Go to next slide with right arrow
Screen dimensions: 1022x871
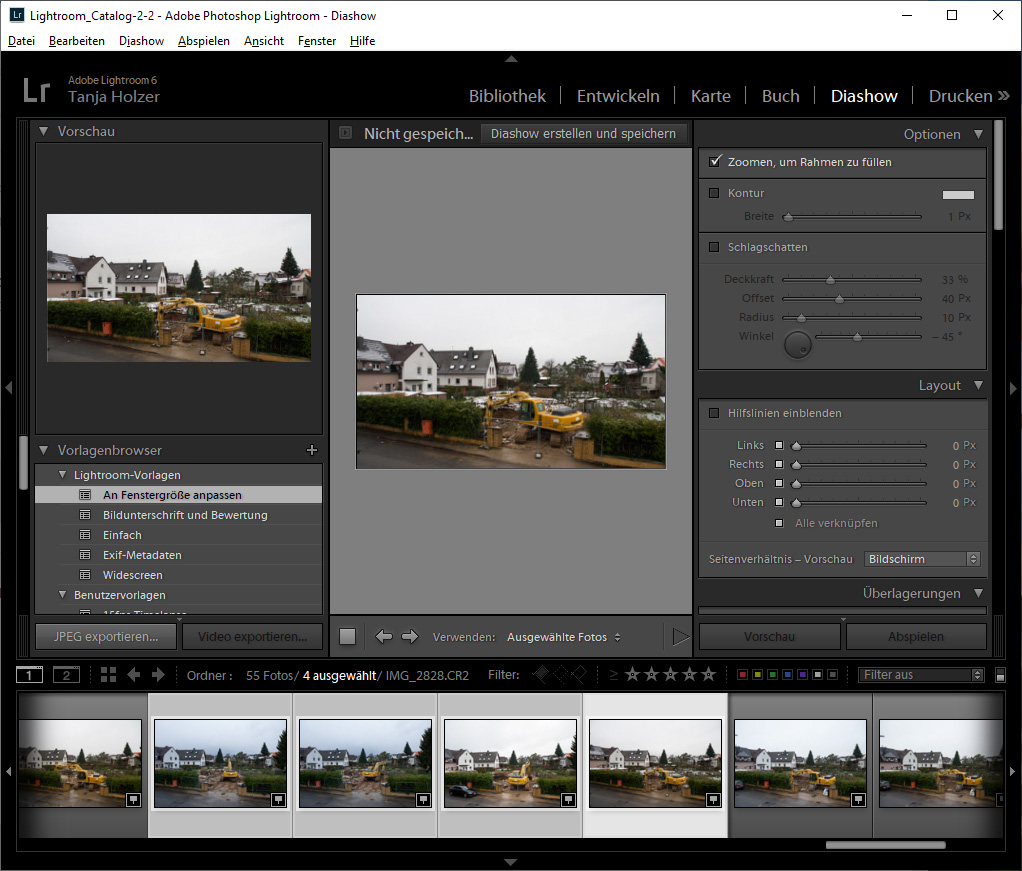(x=409, y=637)
